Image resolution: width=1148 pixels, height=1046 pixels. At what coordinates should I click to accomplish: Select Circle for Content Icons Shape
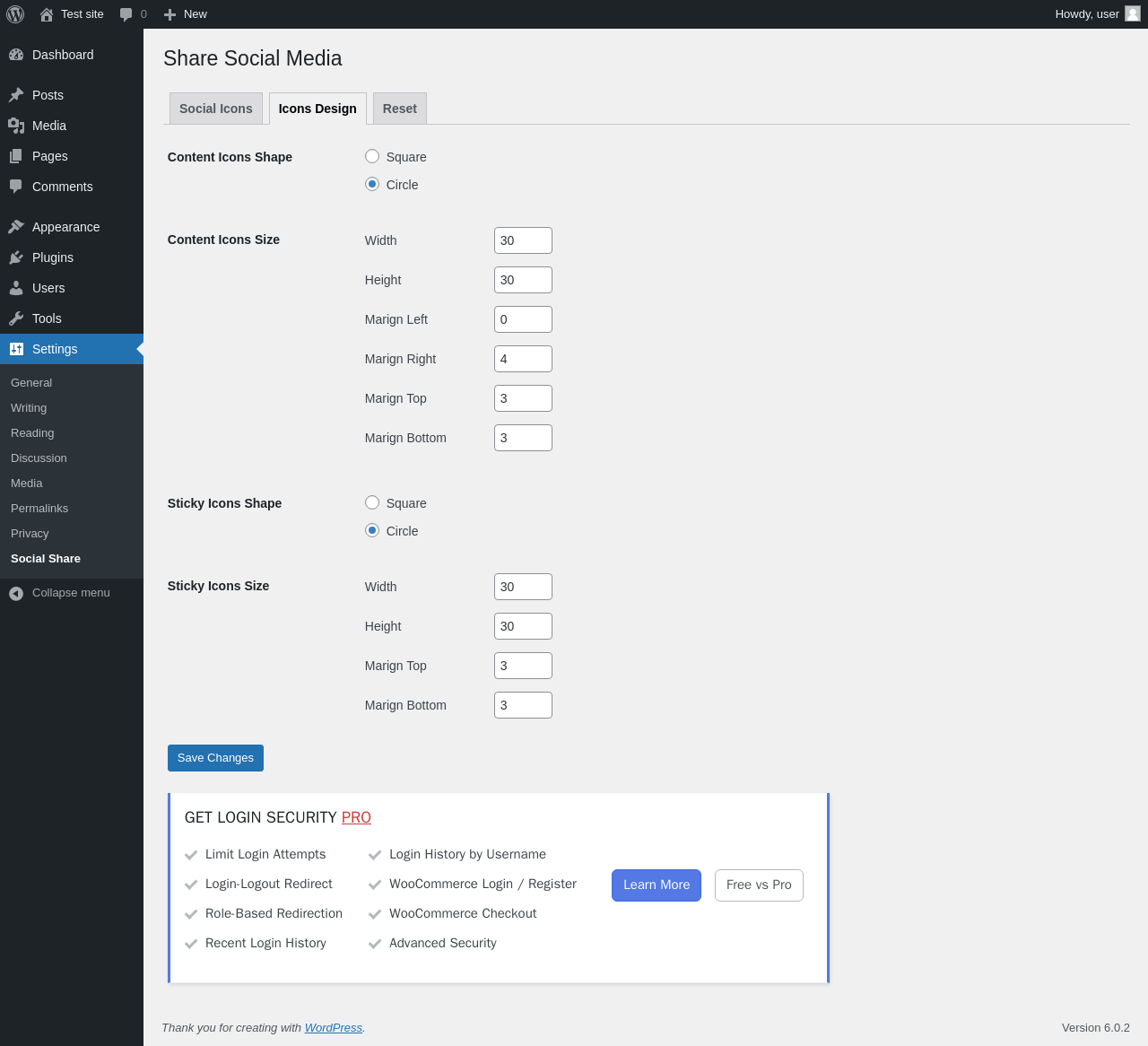click(372, 184)
